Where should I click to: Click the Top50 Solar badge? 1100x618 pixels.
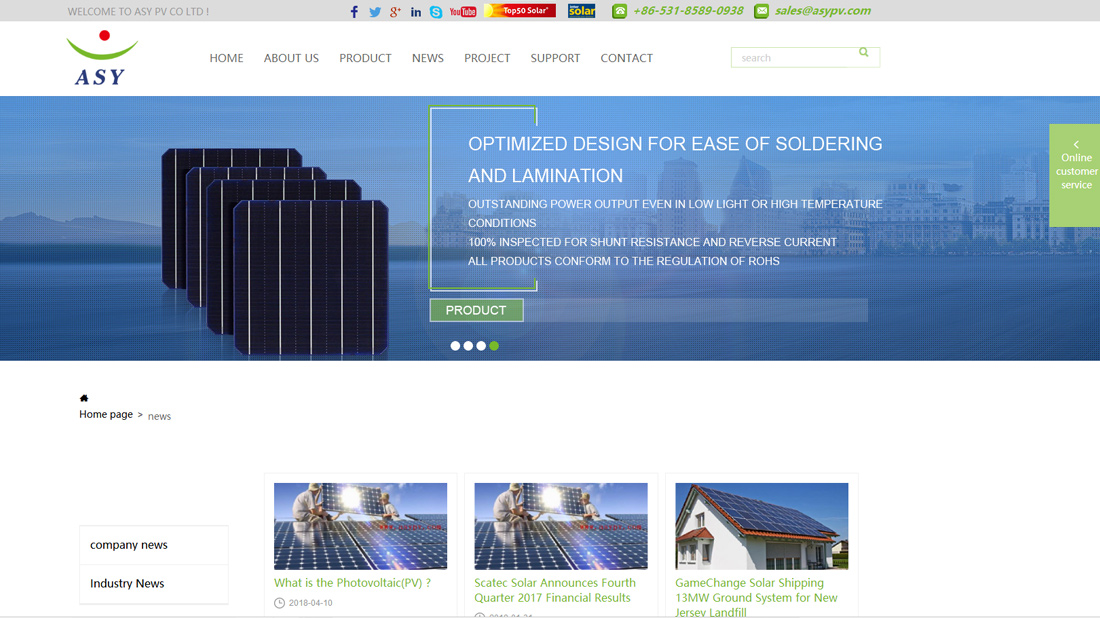pyautogui.click(x=519, y=11)
